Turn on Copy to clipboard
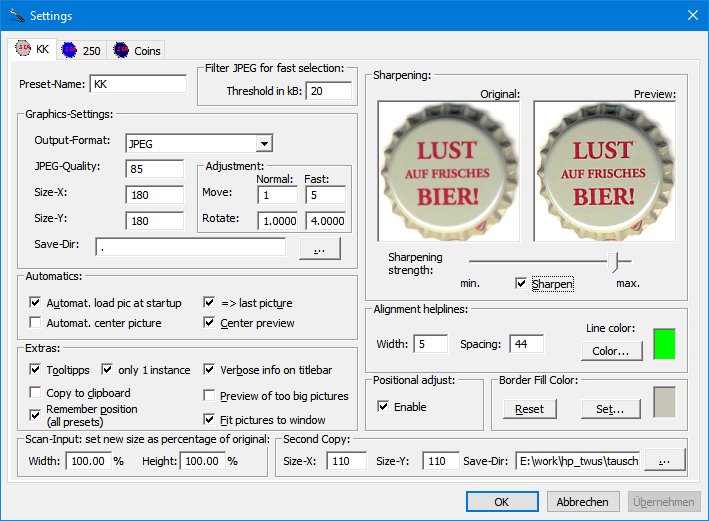This screenshot has height=521, width=709. point(37,393)
